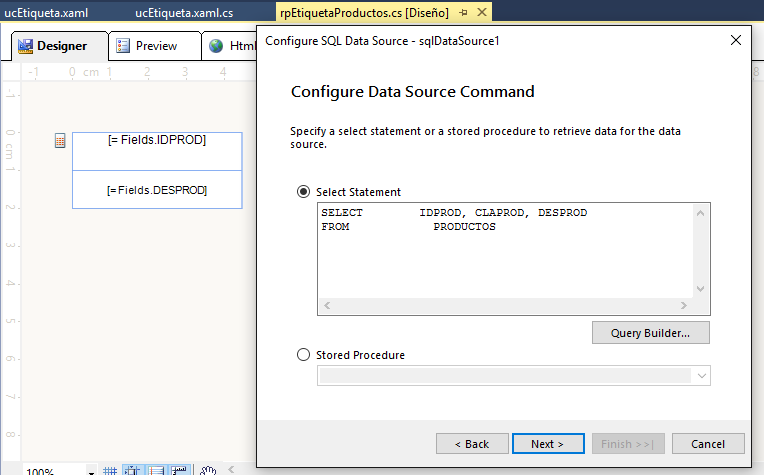Viewport: 764px width, 475px height.
Task: Open the Query Builder
Action: coord(651,332)
